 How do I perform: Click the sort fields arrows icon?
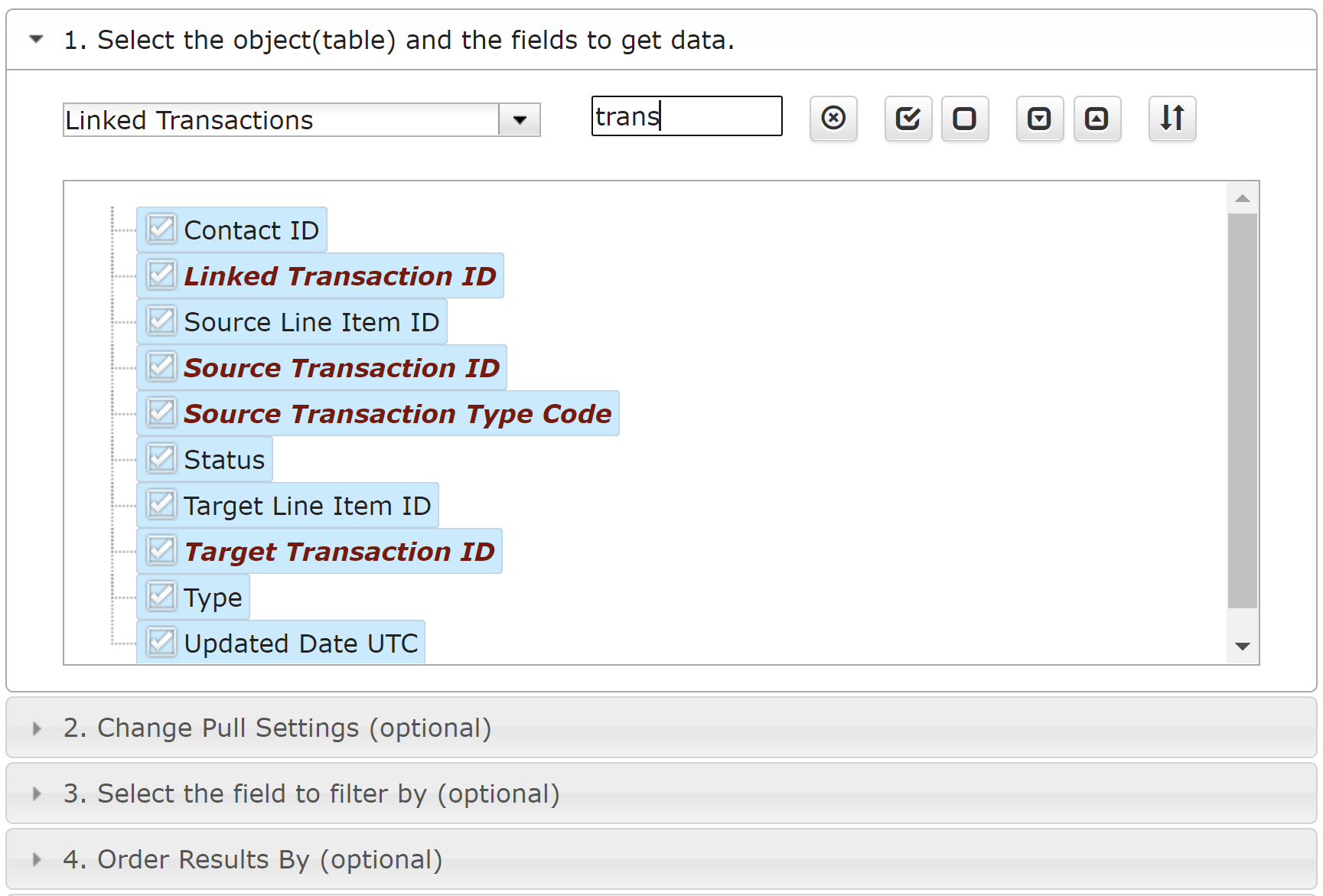[1171, 119]
